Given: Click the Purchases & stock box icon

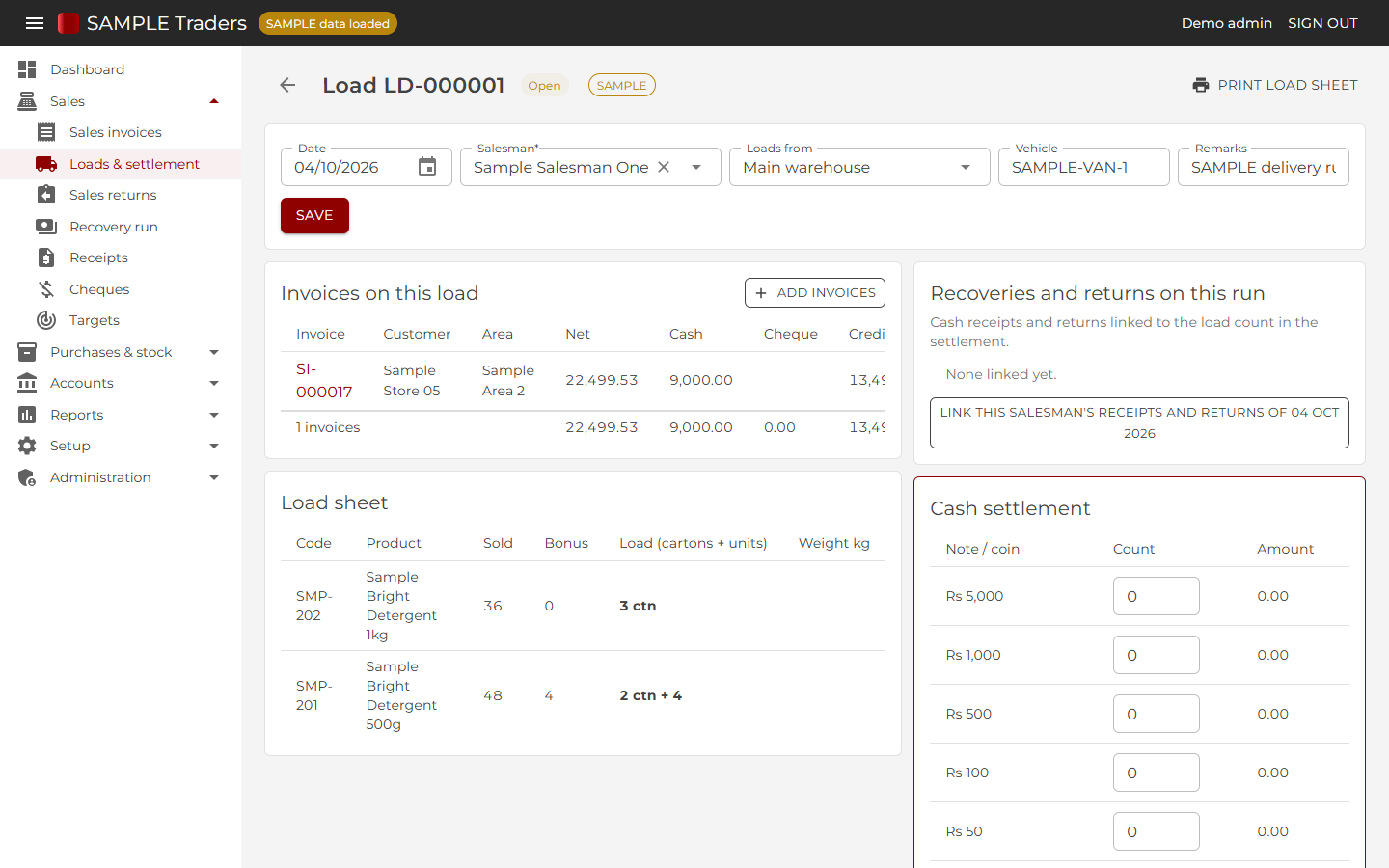Looking at the screenshot, I should (x=27, y=352).
